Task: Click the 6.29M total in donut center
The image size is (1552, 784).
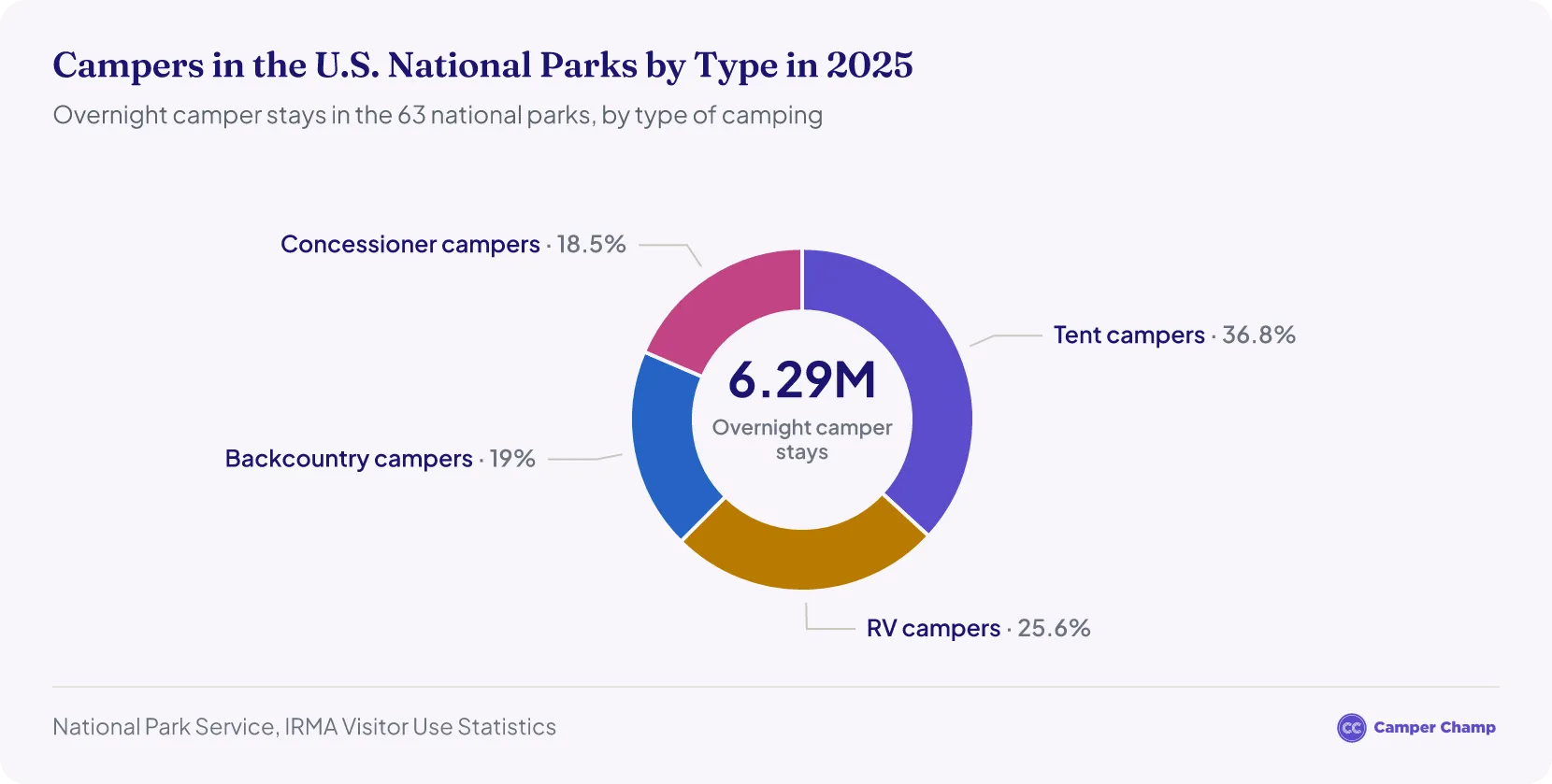Action: click(x=802, y=380)
